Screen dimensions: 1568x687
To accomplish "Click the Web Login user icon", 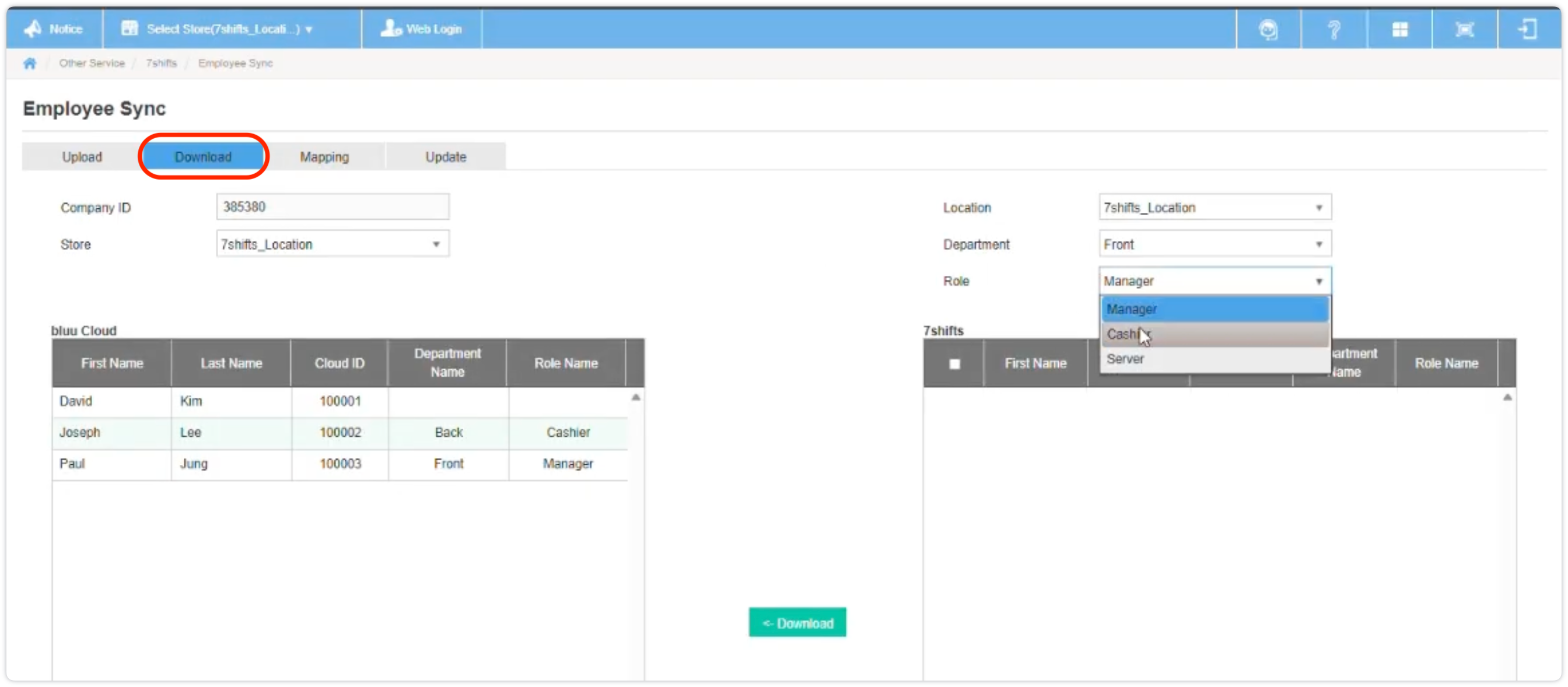I will (390, 29).
